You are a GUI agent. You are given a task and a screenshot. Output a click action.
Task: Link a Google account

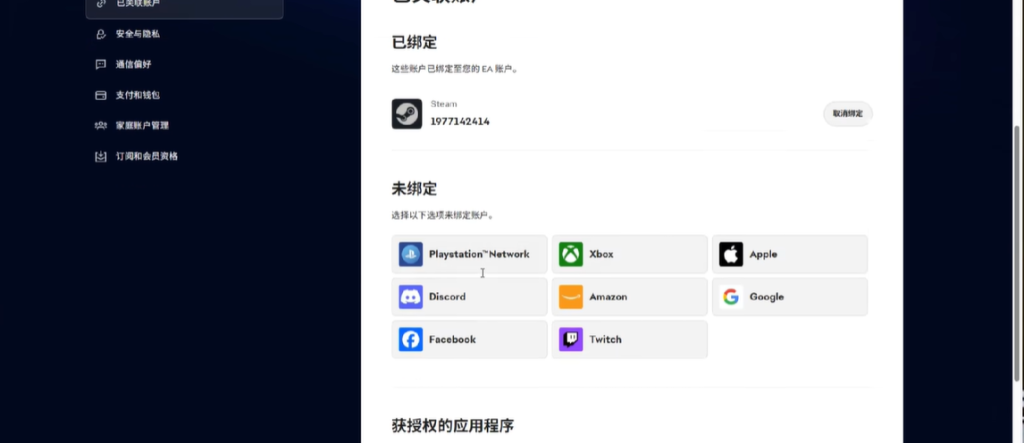(790, 297)
